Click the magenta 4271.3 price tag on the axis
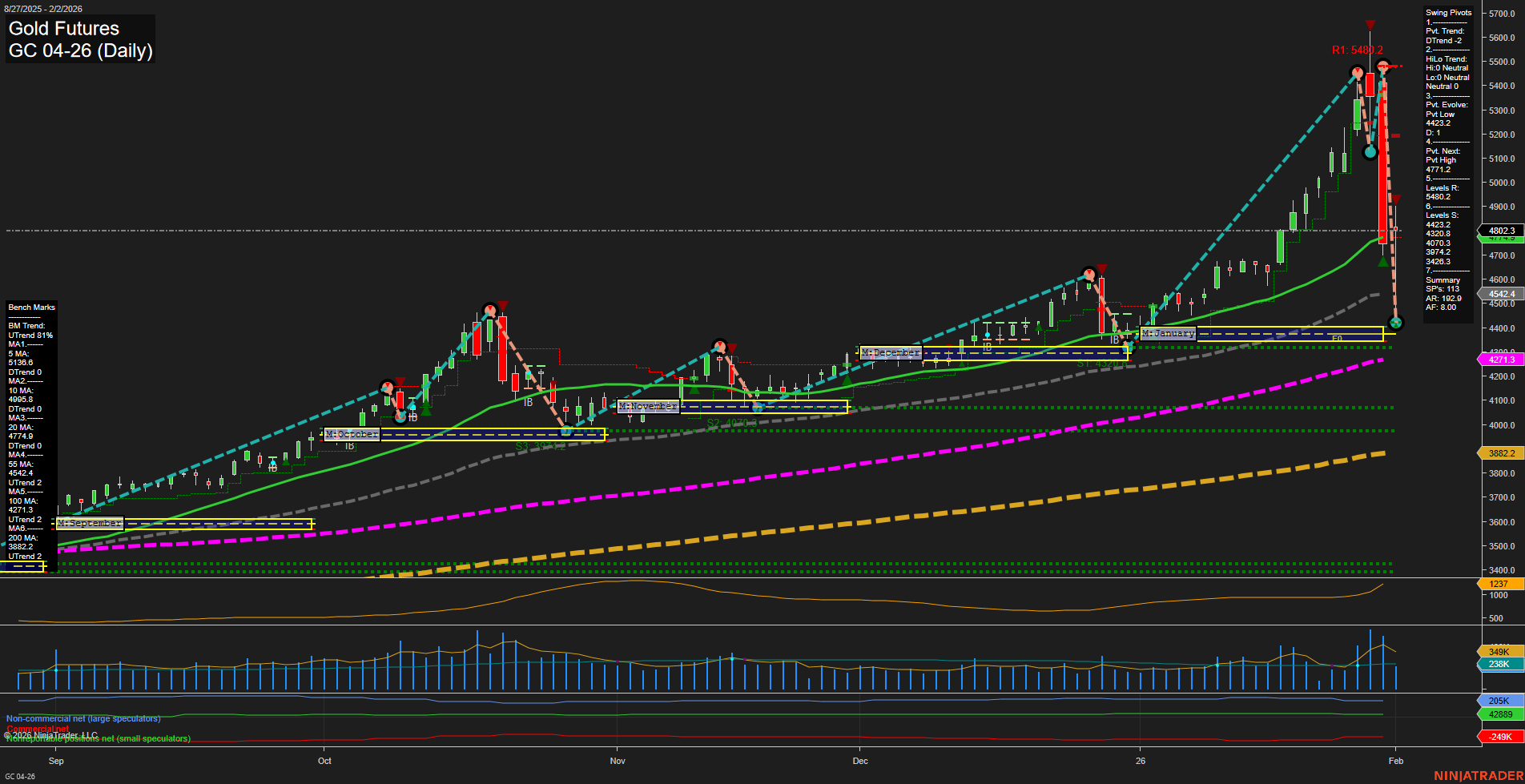Viewport: 1525px width, 784px height. click(x=1501, y=359)
